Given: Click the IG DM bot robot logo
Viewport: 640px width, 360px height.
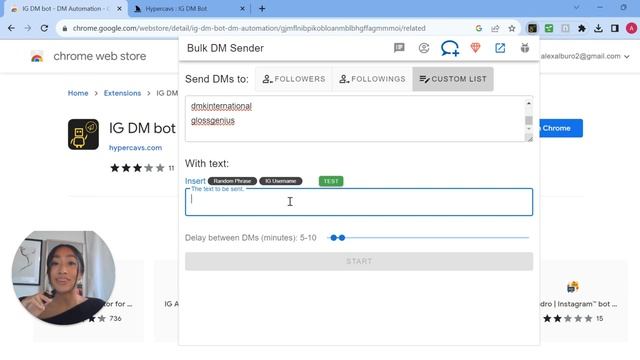Looking at the screenshot, I should click(x=83, y=134).
